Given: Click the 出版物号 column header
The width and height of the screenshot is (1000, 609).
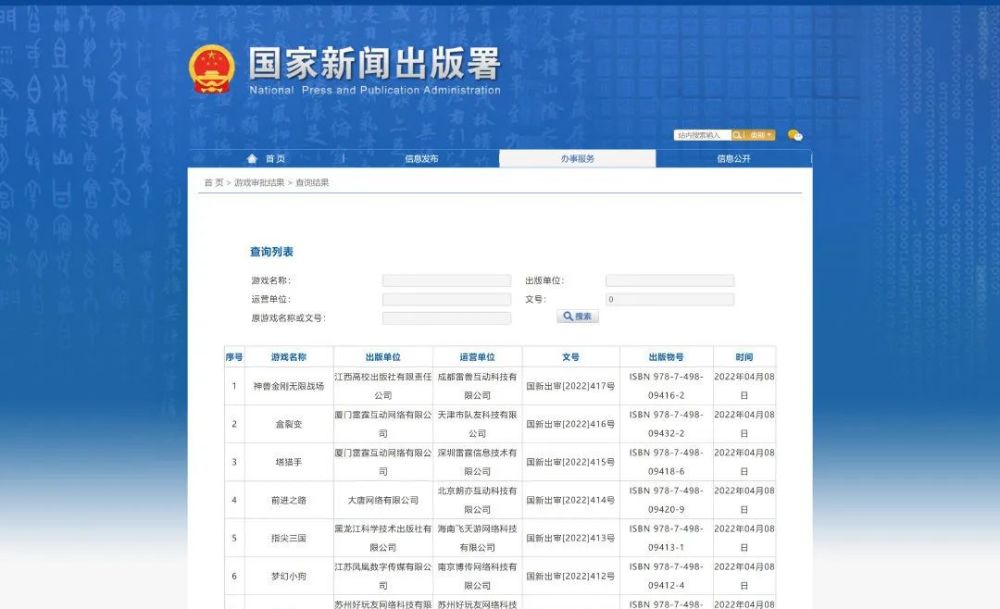Looking at the screenshot, I should (x=666, y=357).
